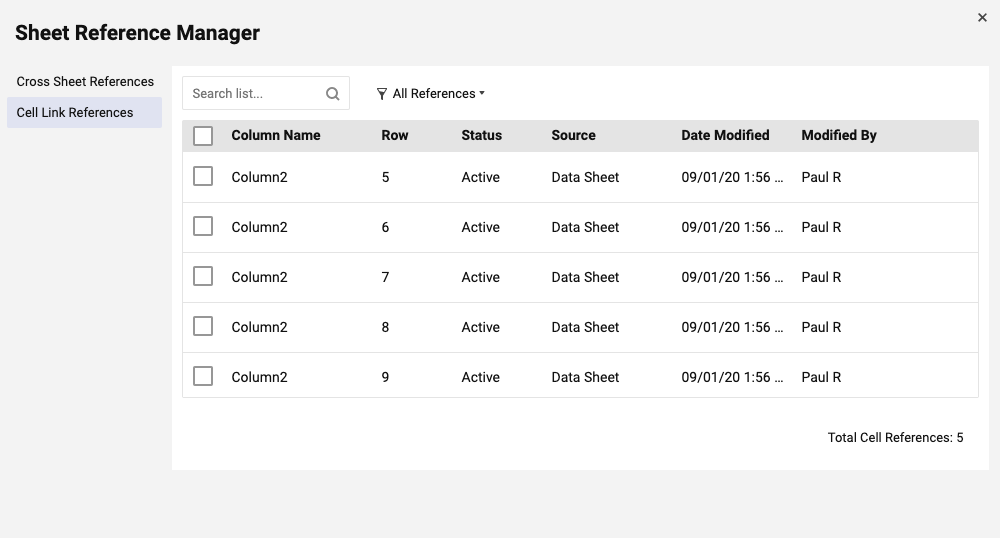Click into the Search list field
The width and height of the screenshot is (1000, 538).
coord(252,94)
